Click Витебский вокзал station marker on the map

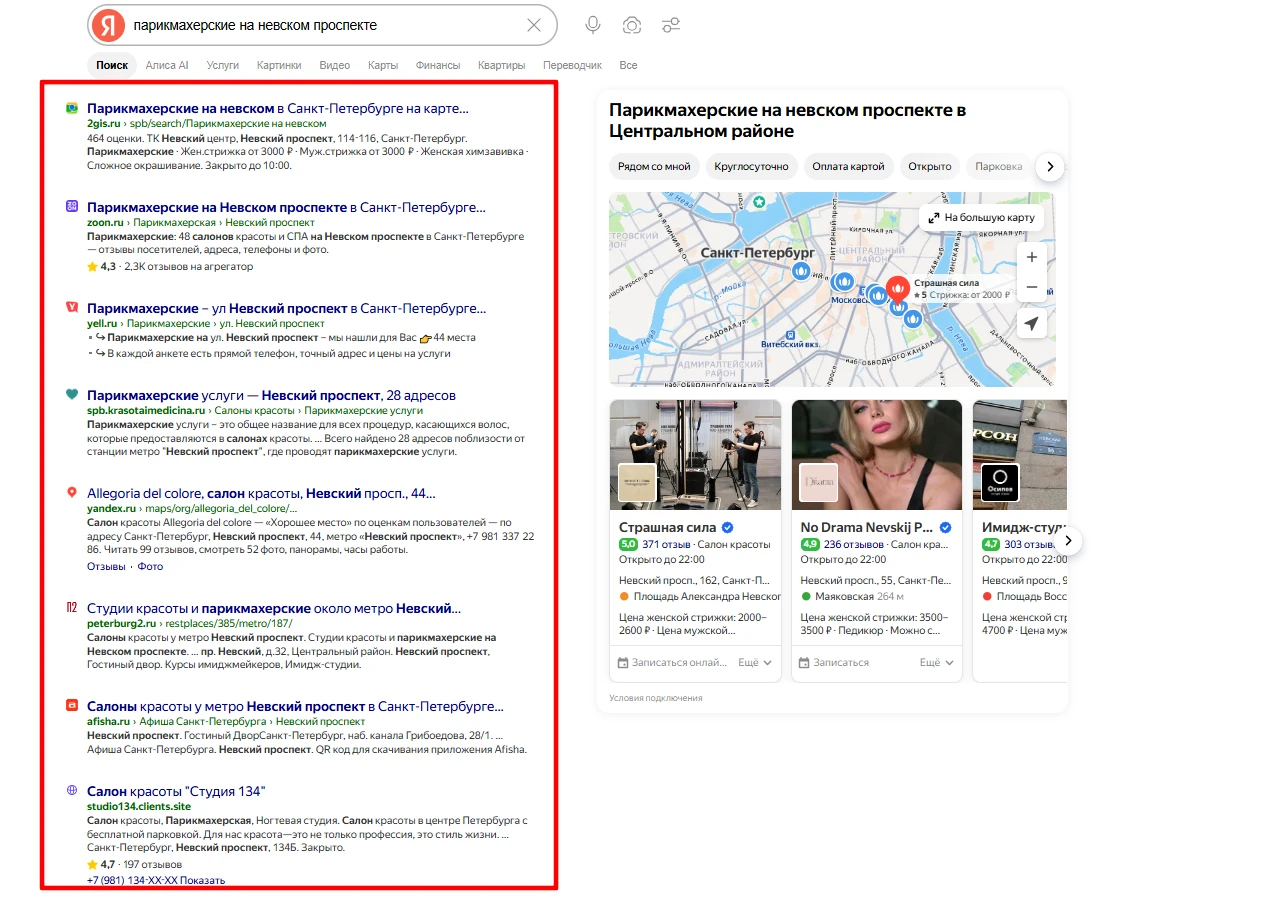coord(791,335)
